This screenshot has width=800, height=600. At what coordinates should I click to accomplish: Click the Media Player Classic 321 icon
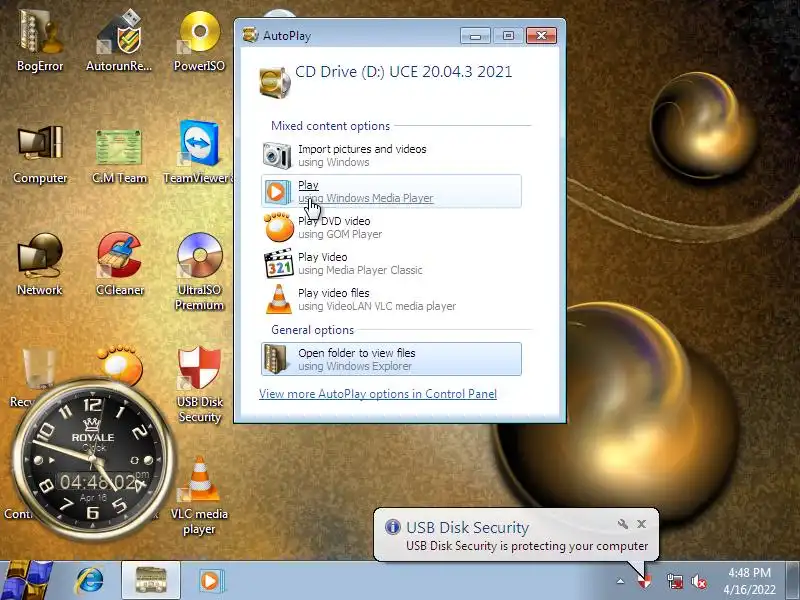tap(278, 263)
